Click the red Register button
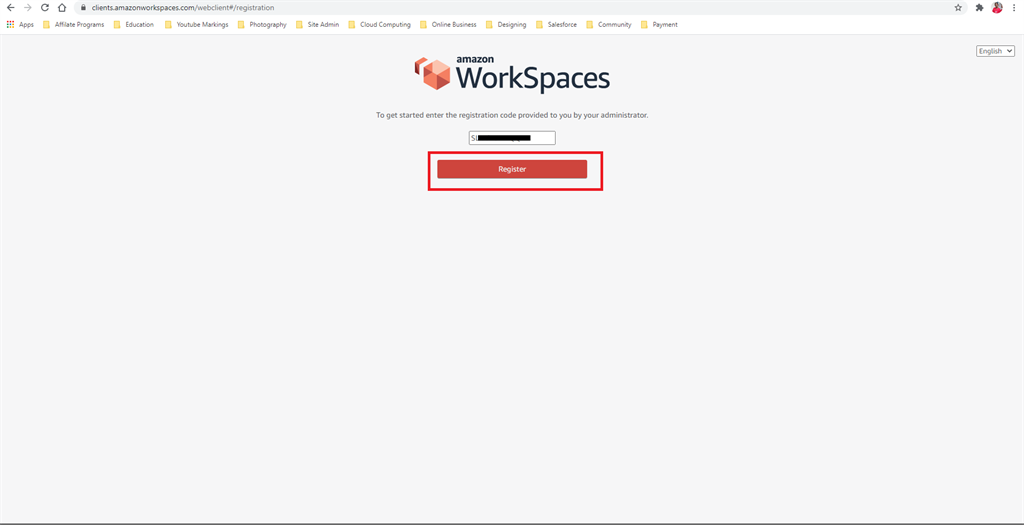This screenshot has height=525, width=1024. coord(512,169)
